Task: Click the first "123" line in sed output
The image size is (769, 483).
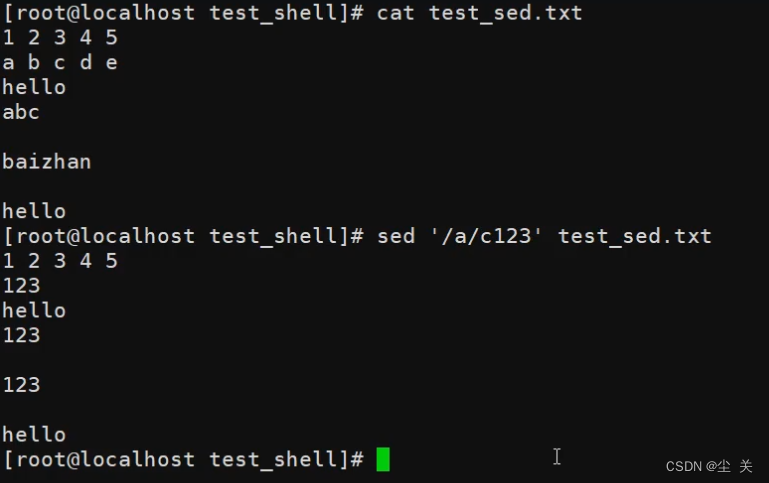Action: pyautogui.click(x=21, y=286)
